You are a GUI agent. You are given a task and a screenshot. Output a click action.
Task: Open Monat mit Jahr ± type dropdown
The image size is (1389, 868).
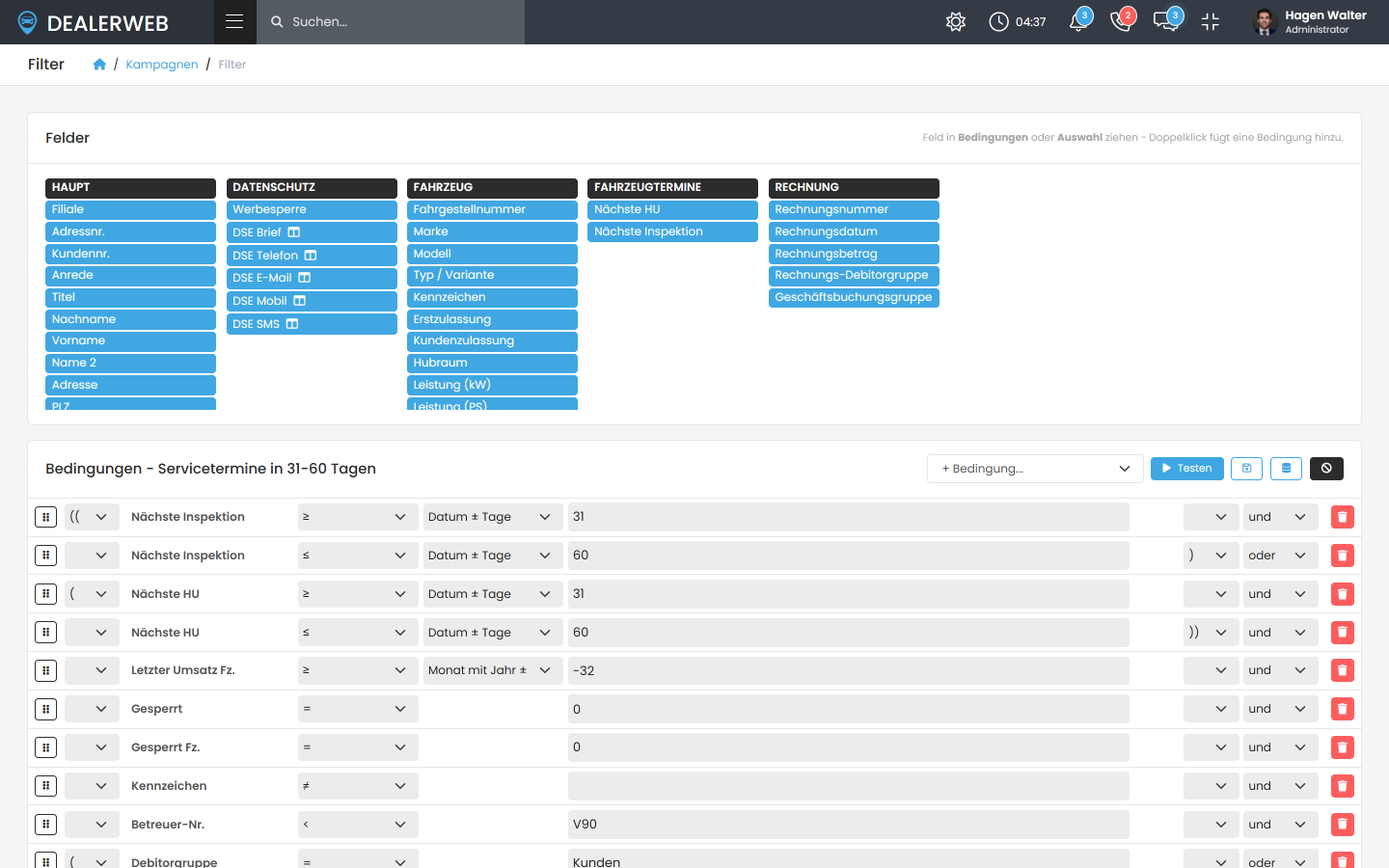(492, 670)
